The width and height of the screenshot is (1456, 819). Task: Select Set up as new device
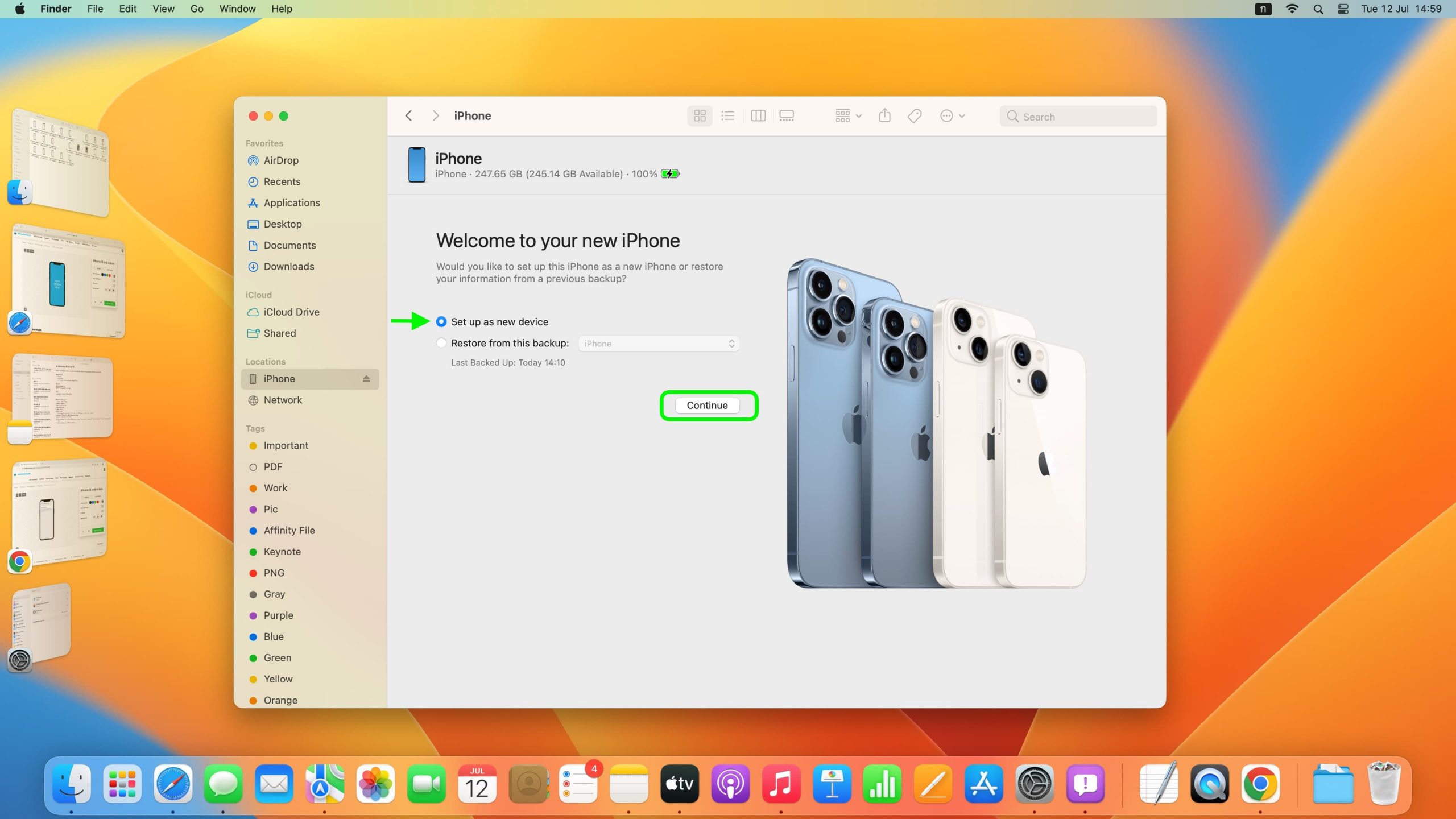pos(441,322)
